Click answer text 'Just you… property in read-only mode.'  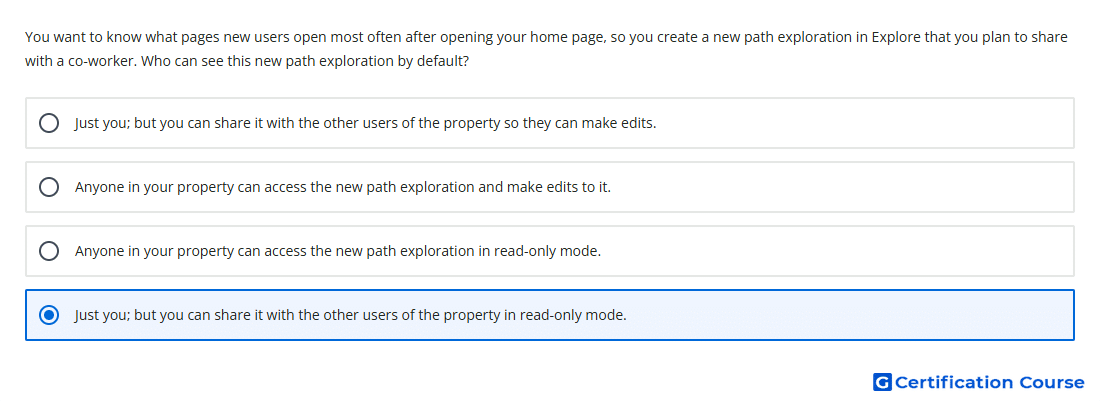[x=351, y=315]
